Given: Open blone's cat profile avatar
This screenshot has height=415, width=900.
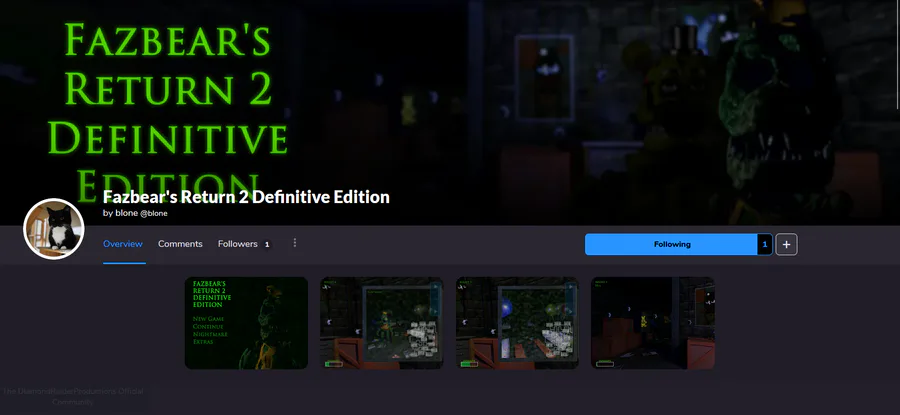Looking at the screenshot, I should [x=54, y=229].
